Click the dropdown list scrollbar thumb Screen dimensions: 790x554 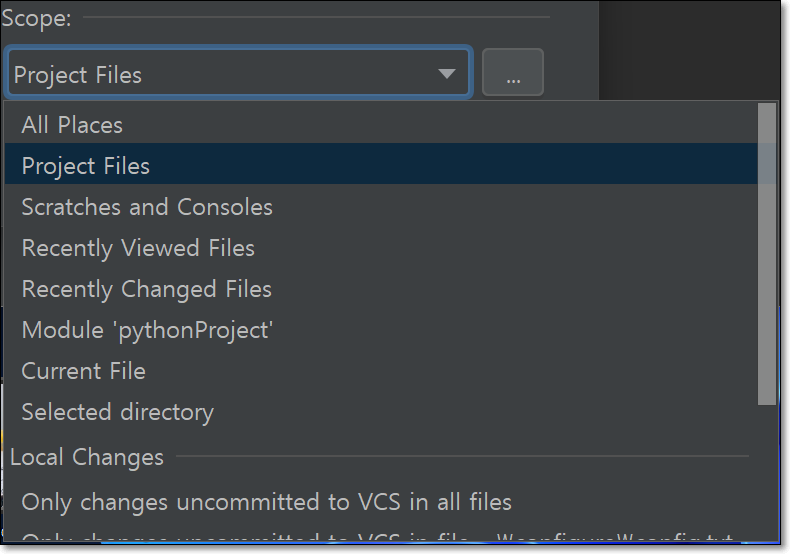(x=767, y=254)
